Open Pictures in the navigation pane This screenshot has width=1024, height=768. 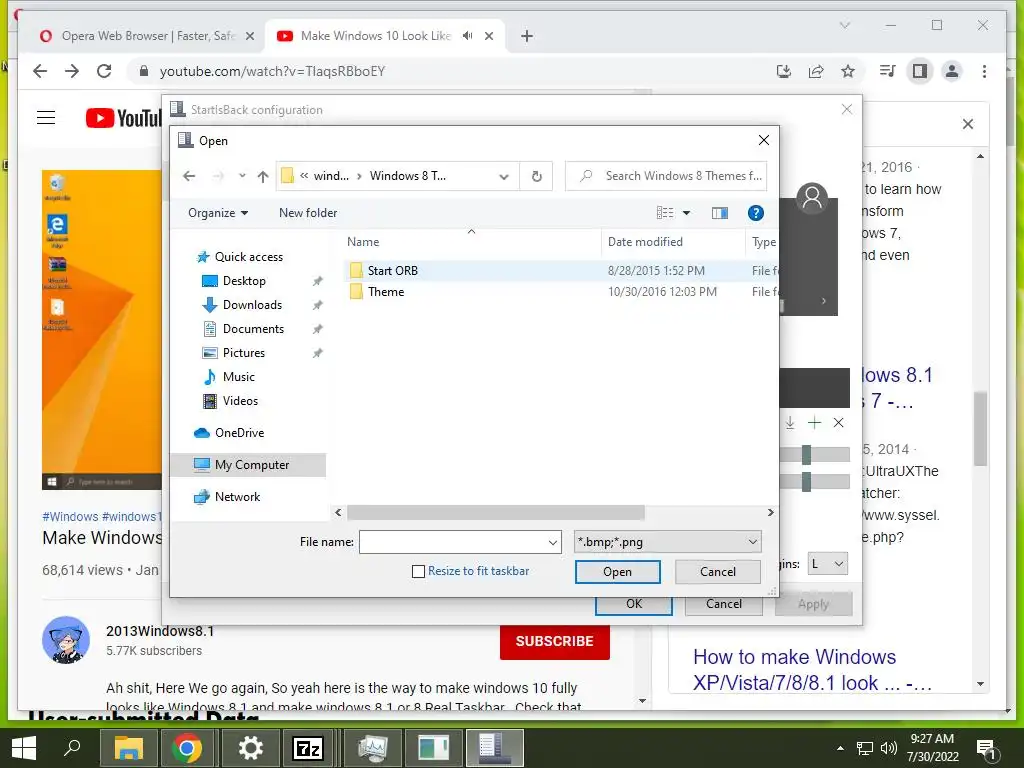243,353
